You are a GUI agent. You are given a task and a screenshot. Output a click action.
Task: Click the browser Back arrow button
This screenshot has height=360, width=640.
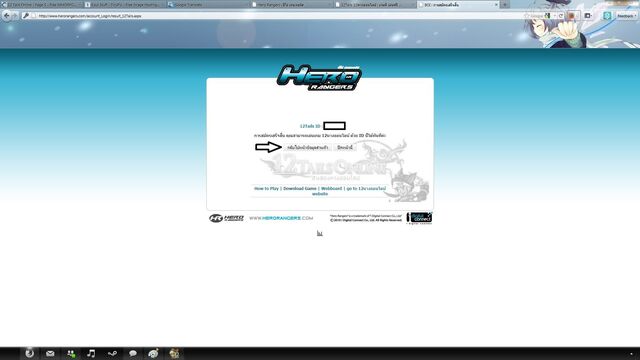click(x=7, y=16)
